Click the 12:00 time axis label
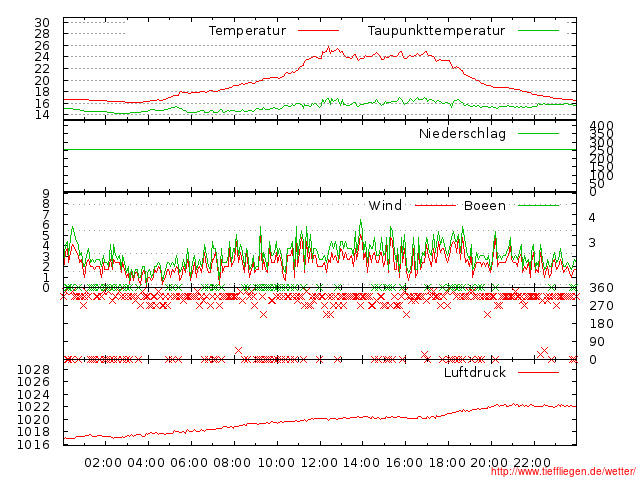Screen dimensions: 640x480 coord(319,463)
